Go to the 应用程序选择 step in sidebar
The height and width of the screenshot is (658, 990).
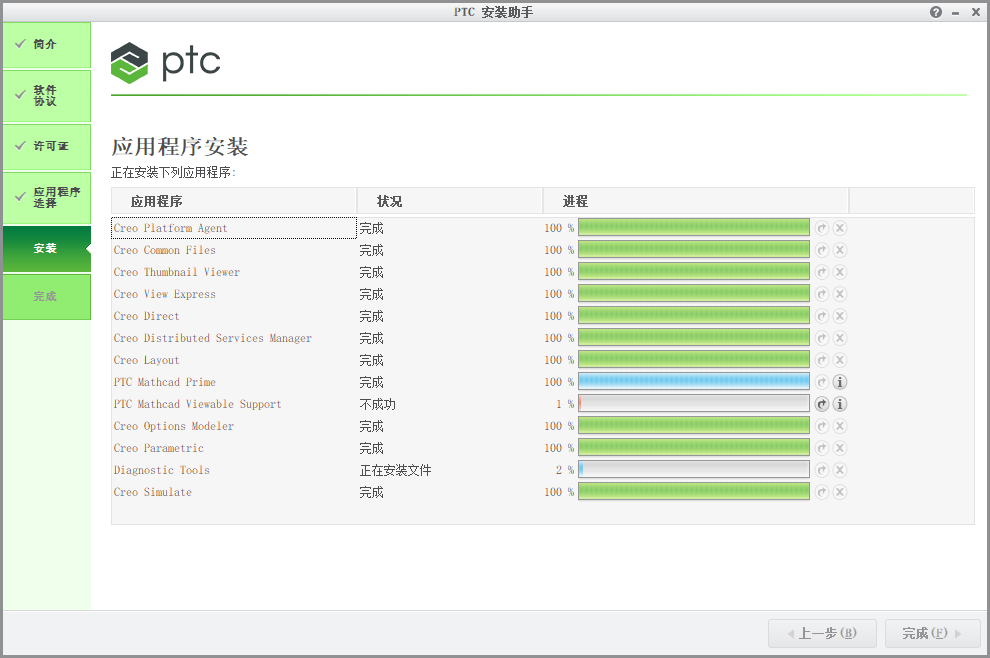tap(47, 198)
